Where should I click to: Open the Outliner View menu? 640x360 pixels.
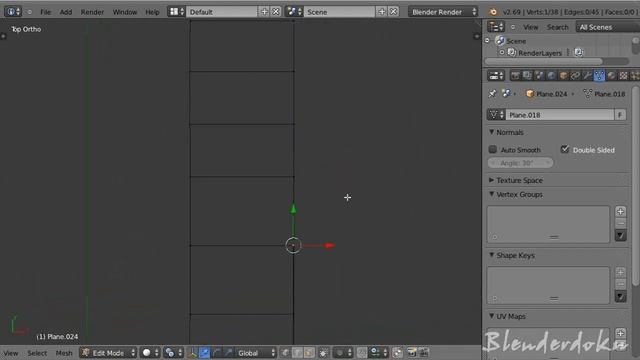pyautogui.click(x=531, y=27)
